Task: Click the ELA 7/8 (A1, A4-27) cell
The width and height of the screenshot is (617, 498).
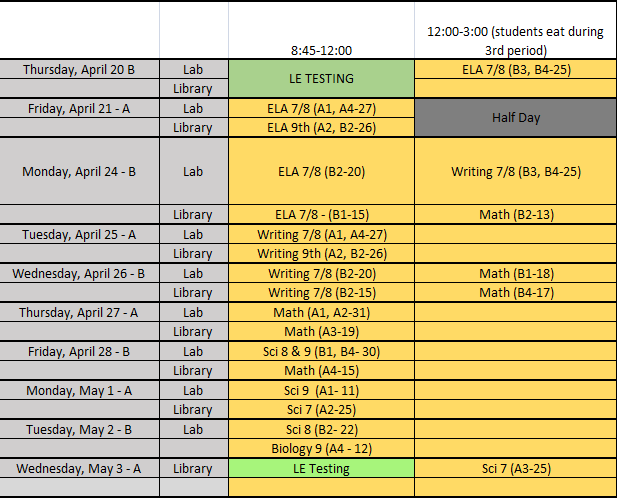Action: (x=321, y=108)
